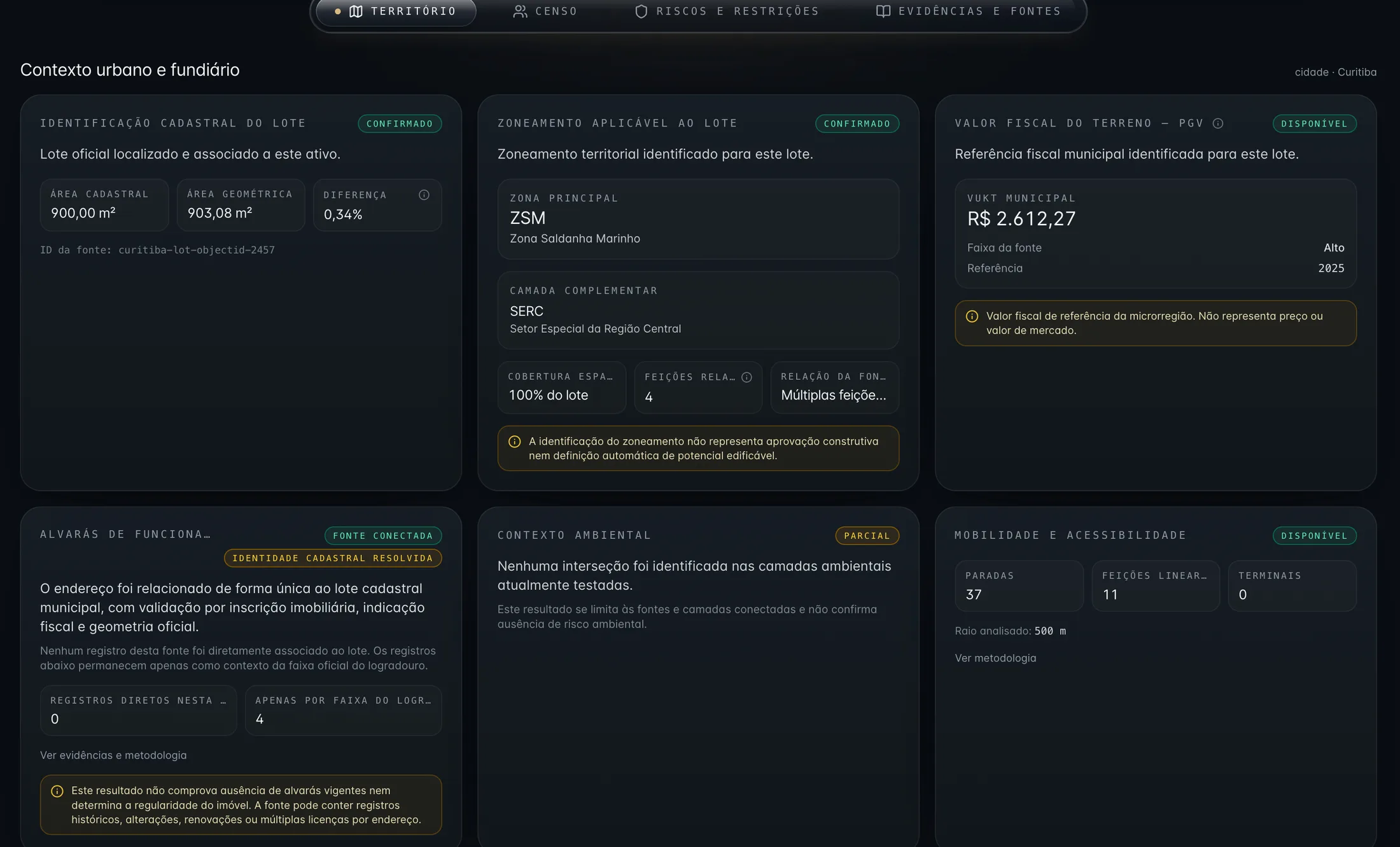Viewport: 1400px width, 847px height.
Task: Select the ZSM Zona Principal box
Action: point(698,219)
